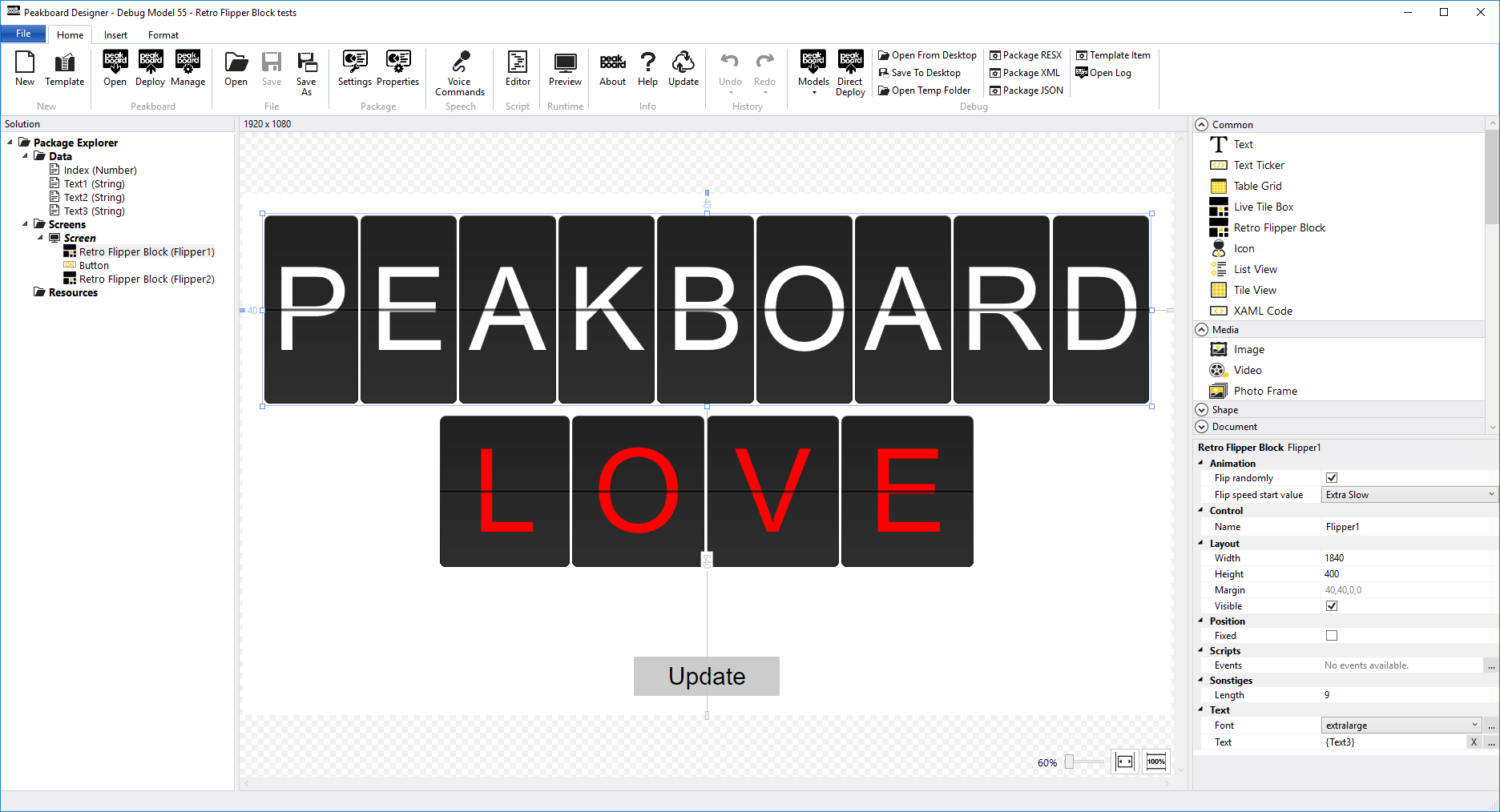The height and width of the screenshot is (812, 1500).
Task: Uncheck the Visible layout checkbox
Action: pos(1331,605)
